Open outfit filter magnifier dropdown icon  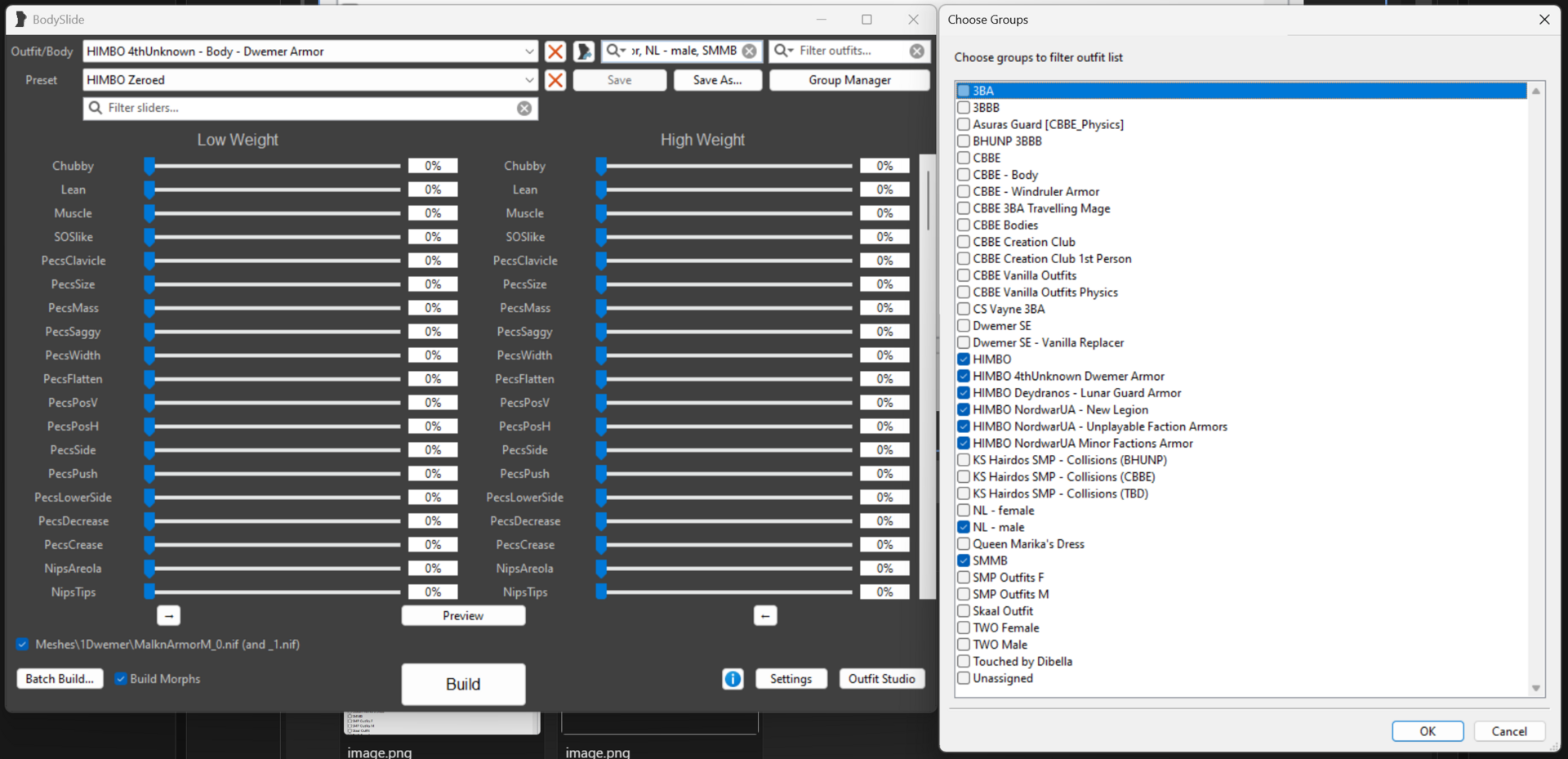point(784,51)
